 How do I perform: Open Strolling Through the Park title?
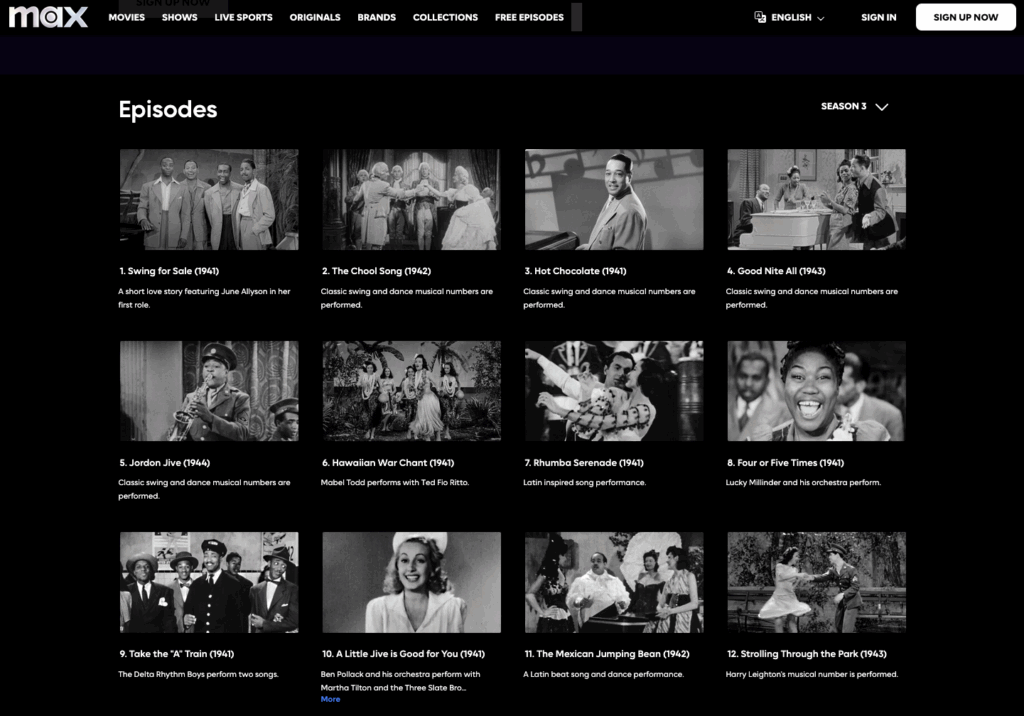click(806, 654)
